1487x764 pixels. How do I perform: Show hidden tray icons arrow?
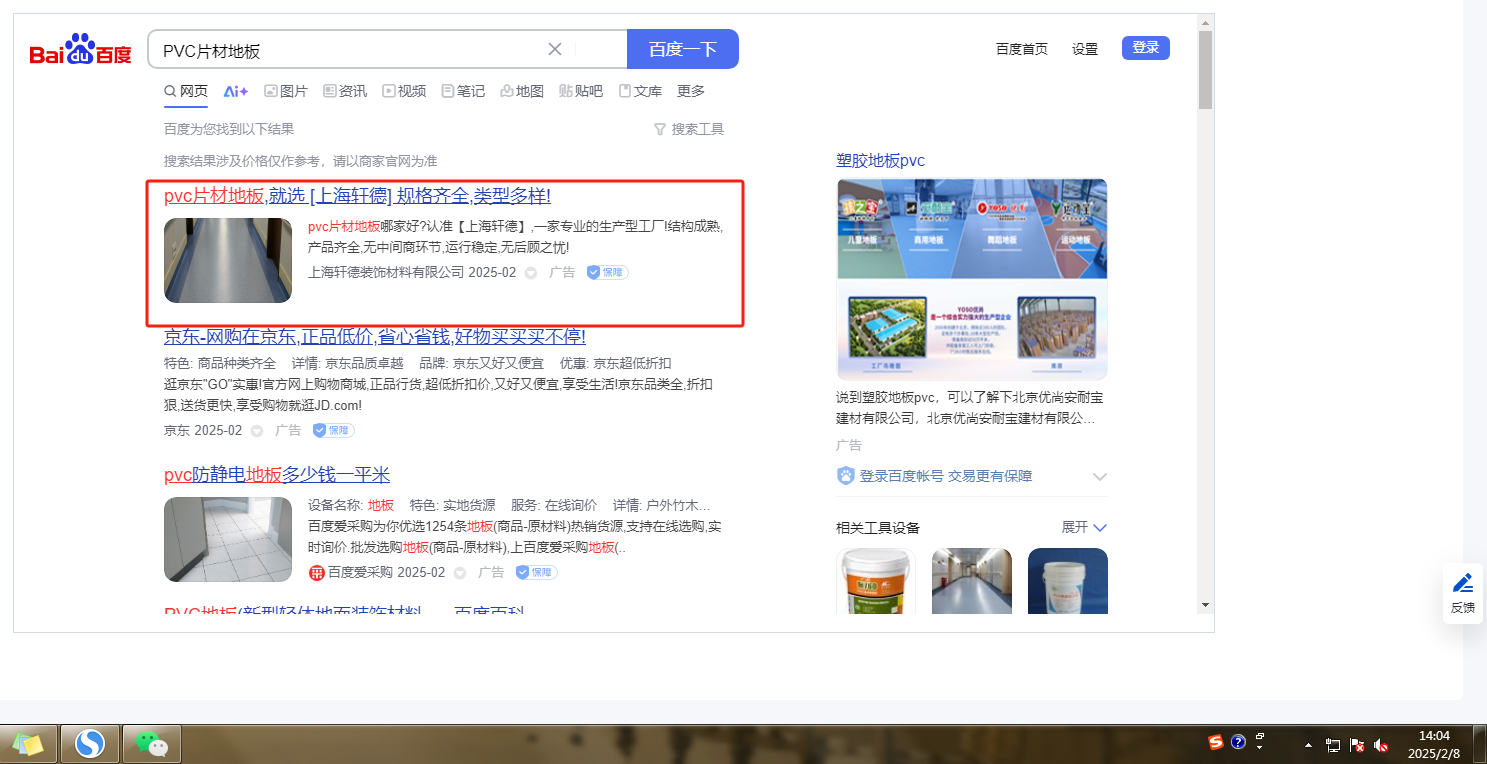coord(1308,745)
